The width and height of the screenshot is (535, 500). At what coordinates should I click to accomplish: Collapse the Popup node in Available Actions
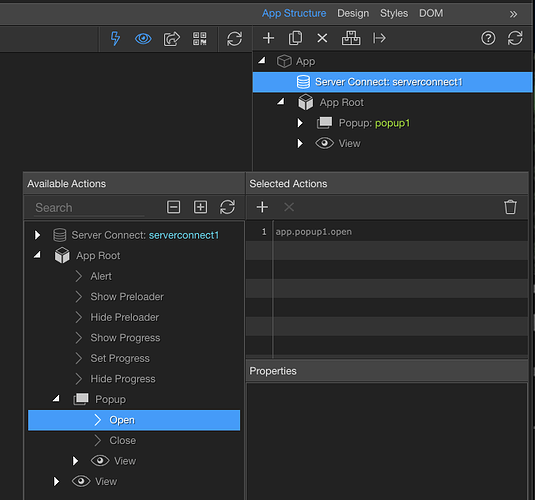pyautogui.click(x=56, y=398)
